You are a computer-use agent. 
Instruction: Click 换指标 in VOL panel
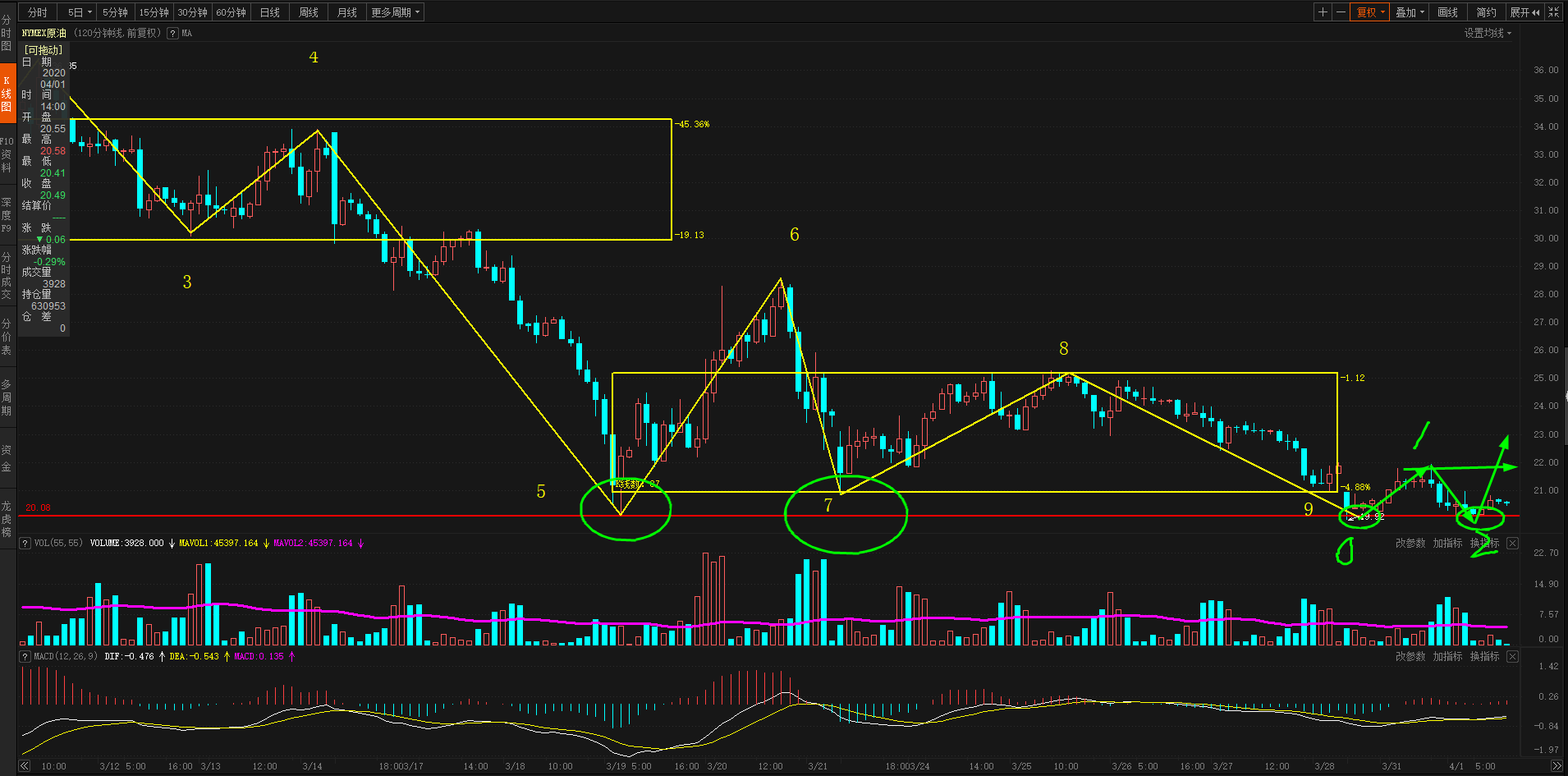click(1484, 544)
